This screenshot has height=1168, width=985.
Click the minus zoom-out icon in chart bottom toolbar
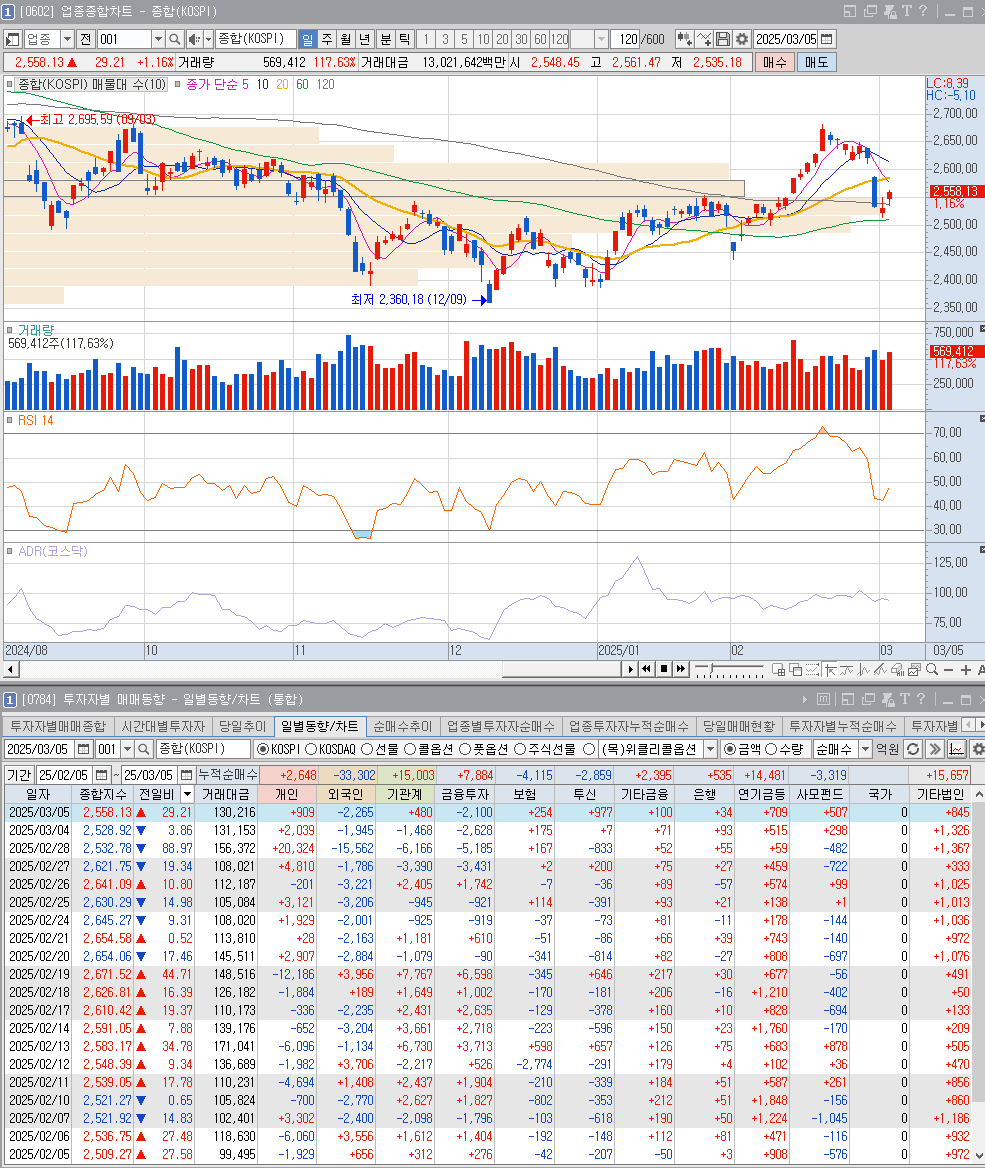coord(948,670)
